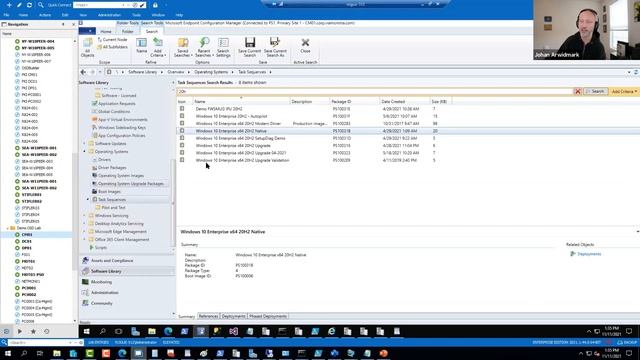Open the Phased Deployments tab
Image resolution: width=640 pixels, height=360 pixels.
268,316
